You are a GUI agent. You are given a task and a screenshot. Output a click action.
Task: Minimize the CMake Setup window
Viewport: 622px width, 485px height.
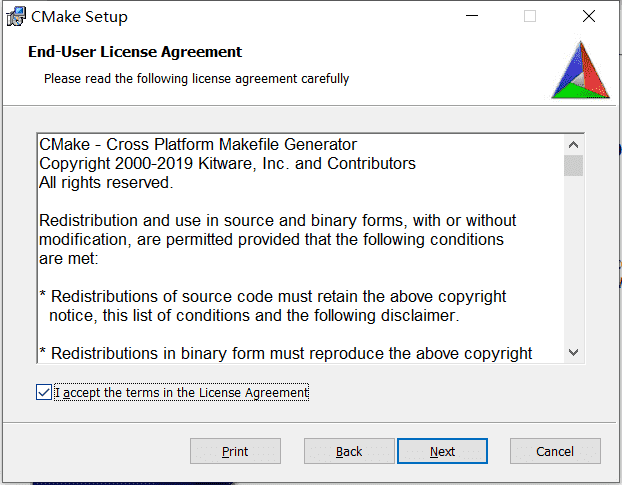[x=472, y=16]
